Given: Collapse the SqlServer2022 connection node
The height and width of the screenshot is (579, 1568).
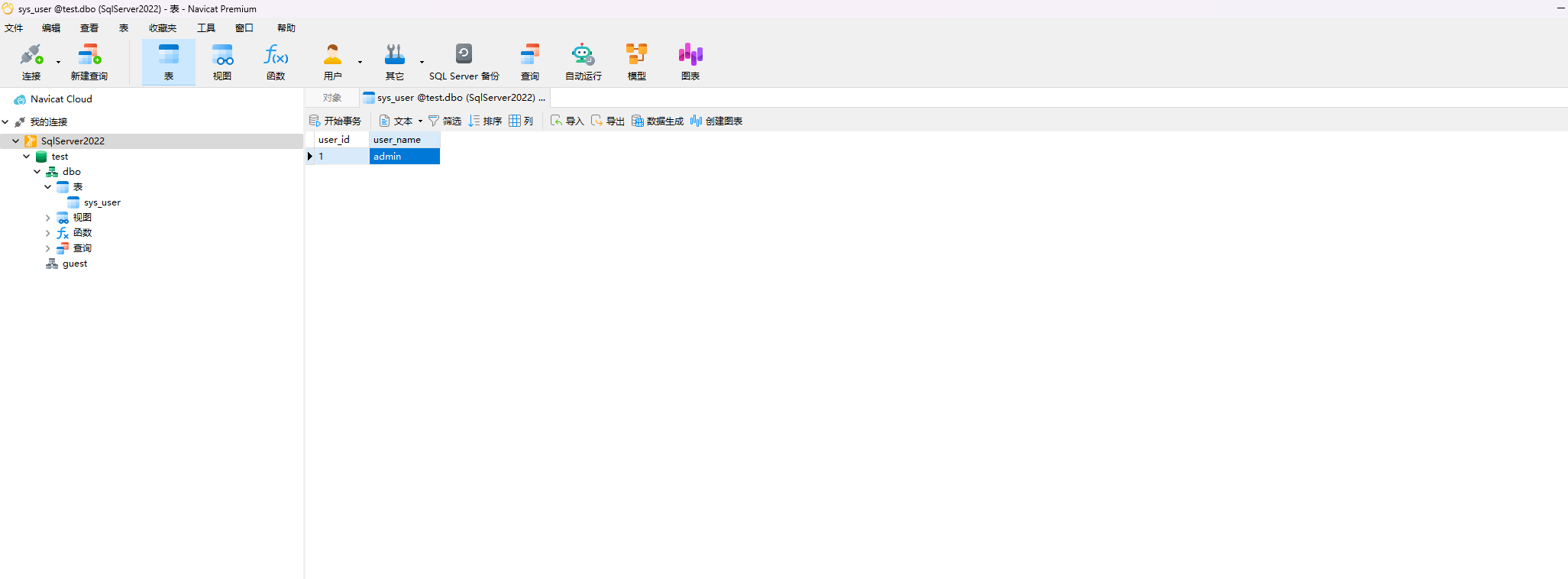Looking at the screenshot, I should (15, 141).
